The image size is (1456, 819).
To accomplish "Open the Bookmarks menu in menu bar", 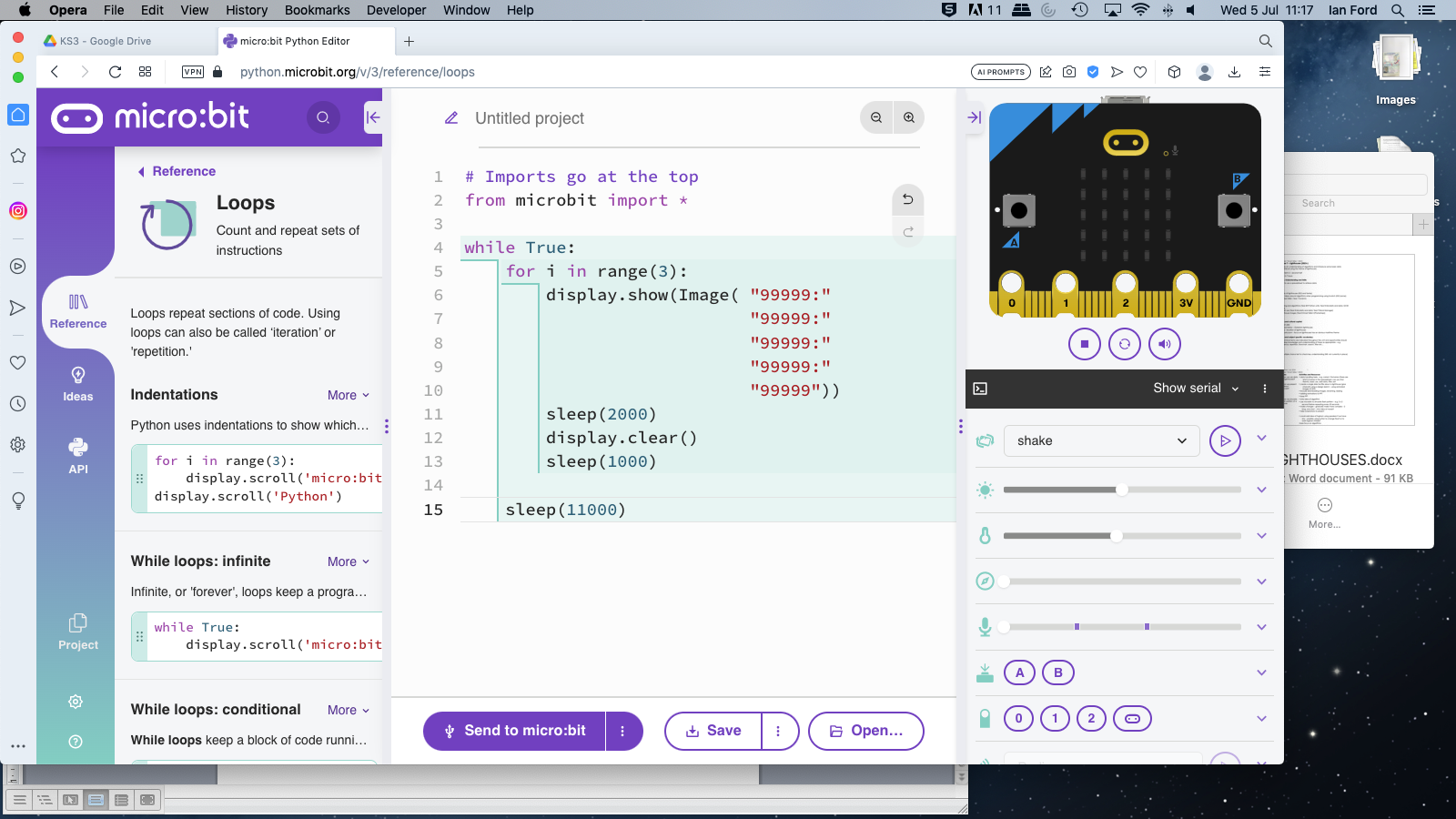I will pyautogui.click(x=317, y=10).
